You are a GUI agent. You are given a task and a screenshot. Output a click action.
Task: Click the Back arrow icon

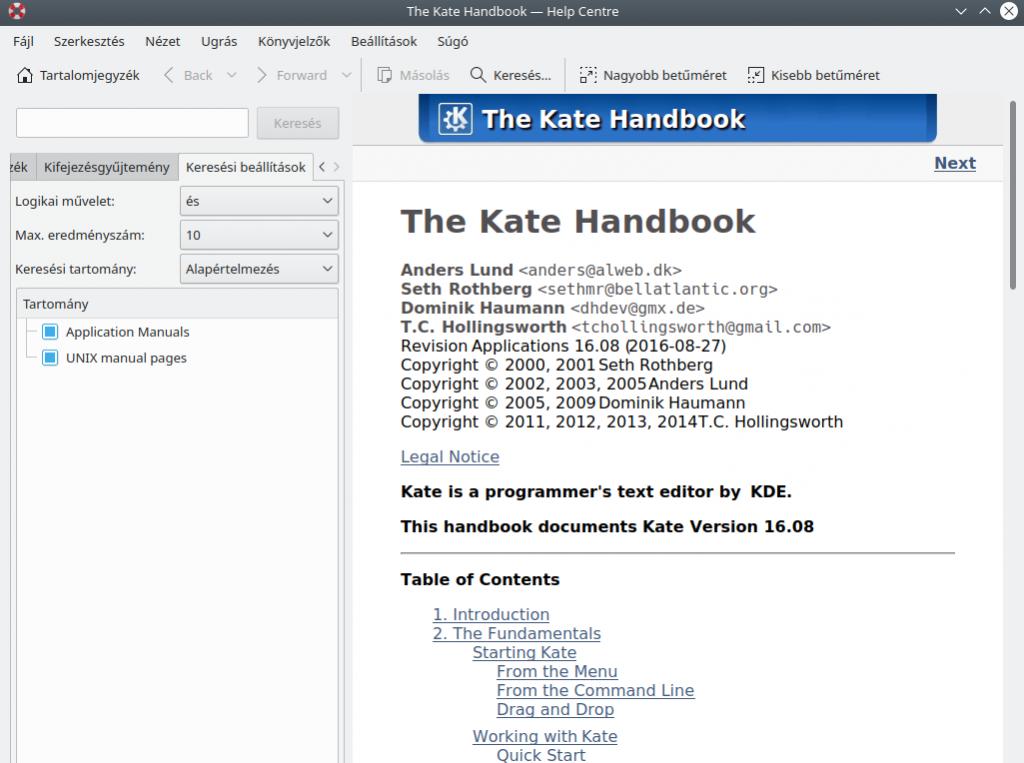pyautogui.click(x=169, y=75)
